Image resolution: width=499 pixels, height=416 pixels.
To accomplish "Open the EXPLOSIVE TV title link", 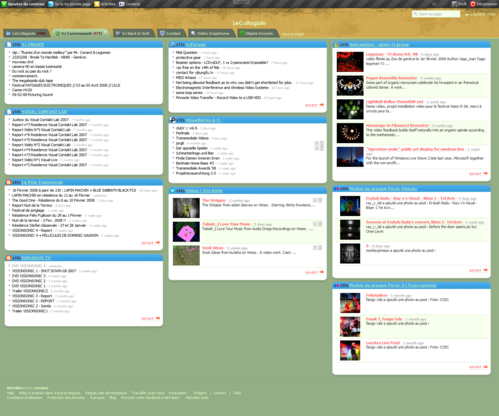I will [36, 258].
